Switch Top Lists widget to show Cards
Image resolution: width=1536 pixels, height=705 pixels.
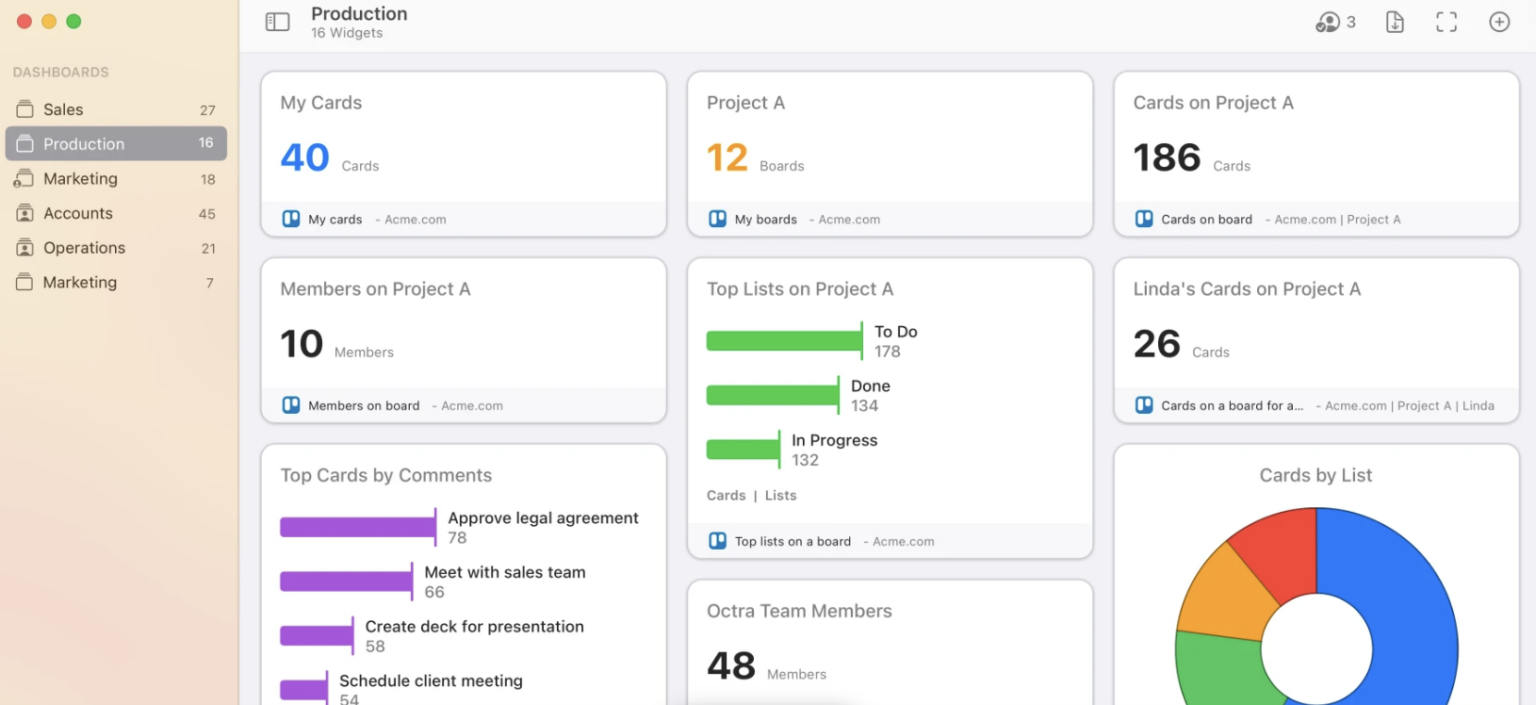click(725, 494)
